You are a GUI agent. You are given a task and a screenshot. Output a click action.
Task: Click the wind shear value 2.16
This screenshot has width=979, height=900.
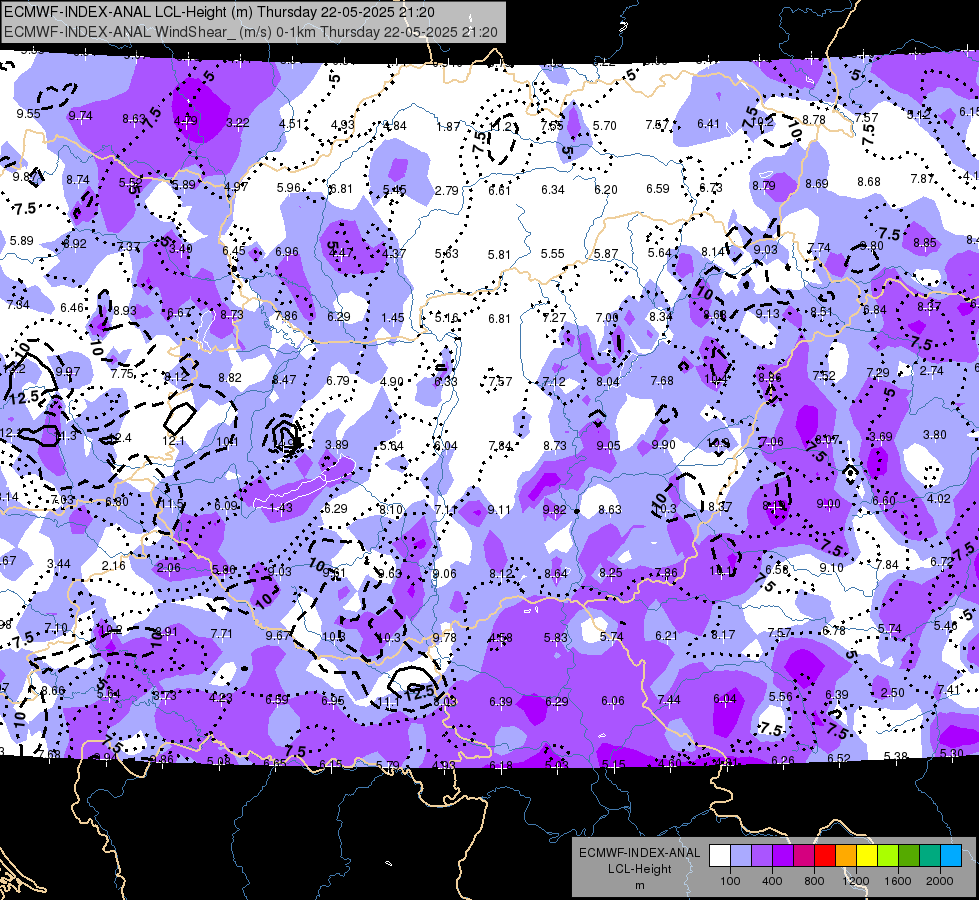[x=114, y=566]
